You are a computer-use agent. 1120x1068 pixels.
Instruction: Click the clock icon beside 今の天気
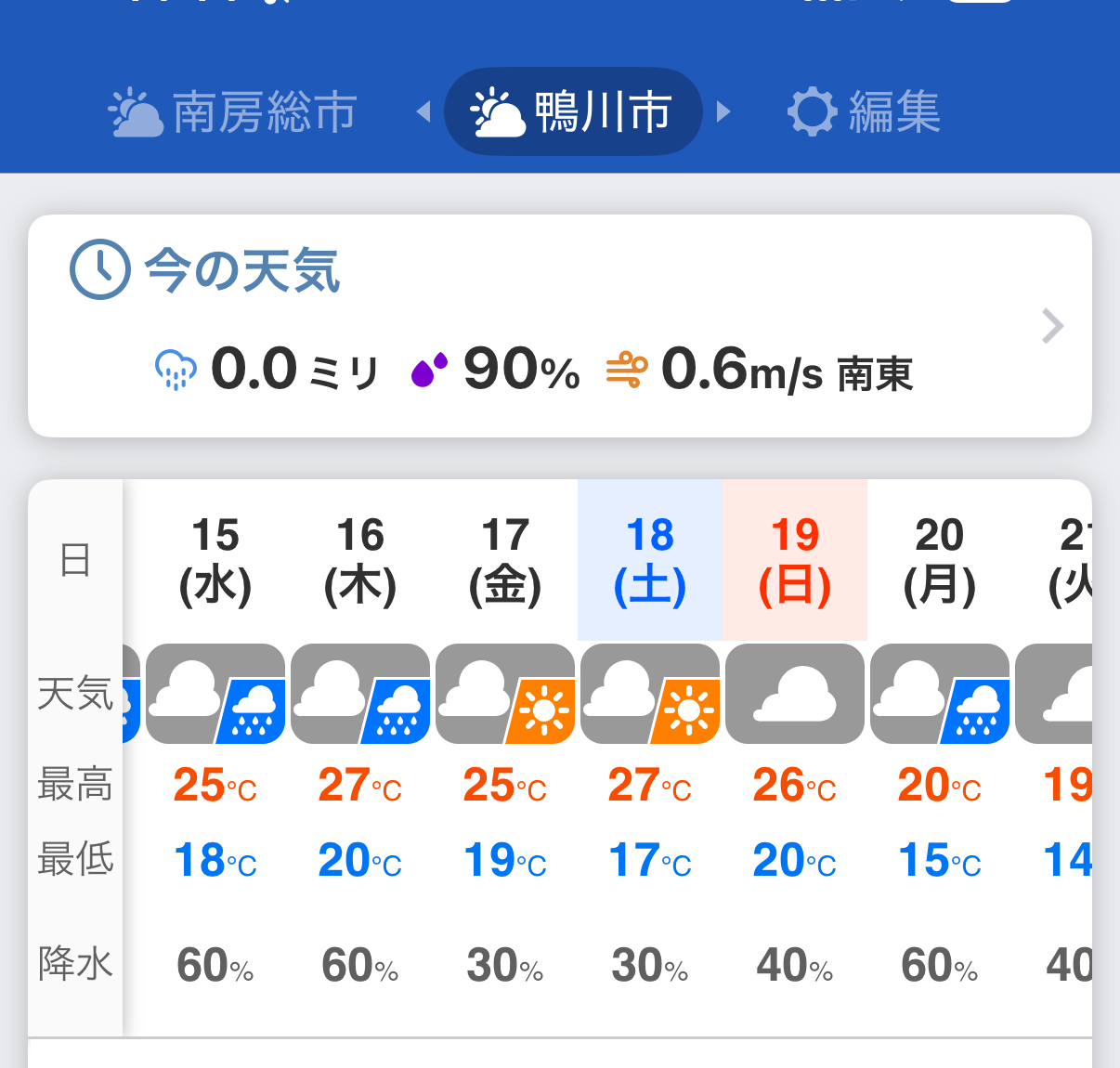(x=99, y=269)
